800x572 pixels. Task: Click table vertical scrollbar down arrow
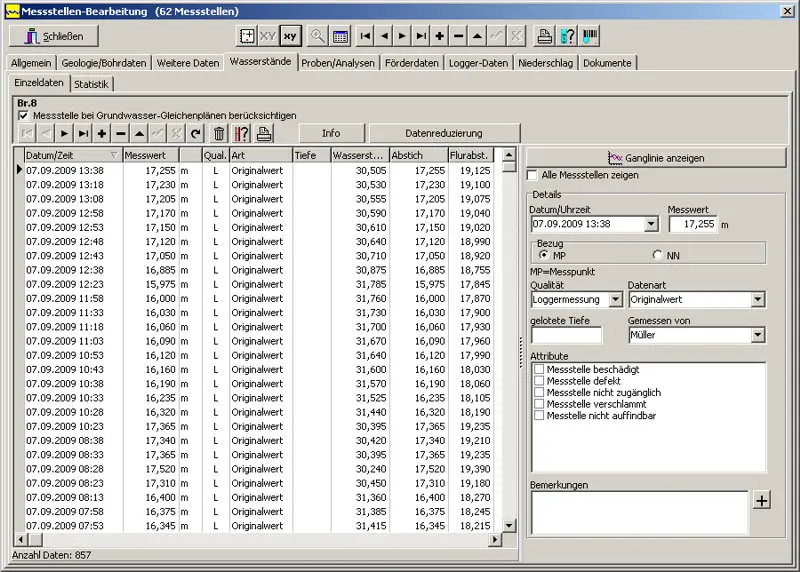click(x=509, y=526)
